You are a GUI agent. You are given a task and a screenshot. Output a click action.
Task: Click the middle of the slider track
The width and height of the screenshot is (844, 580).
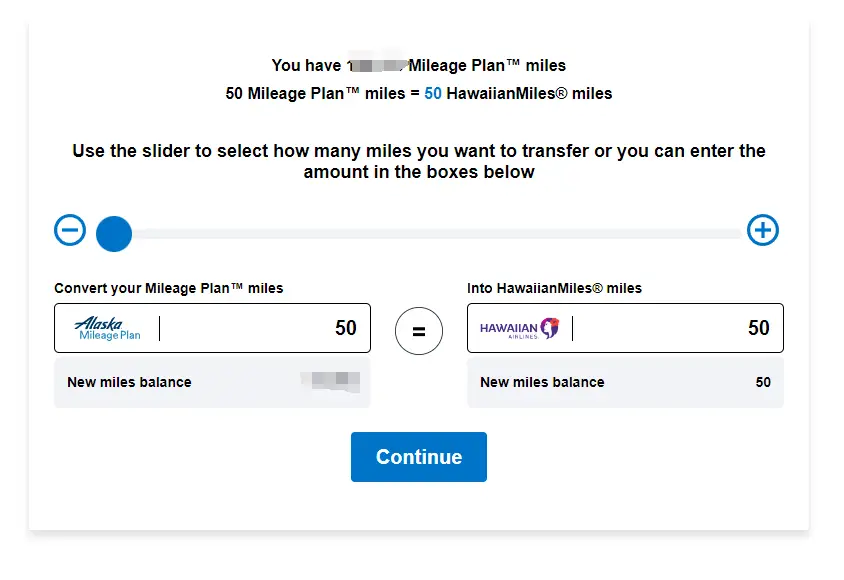440,234
